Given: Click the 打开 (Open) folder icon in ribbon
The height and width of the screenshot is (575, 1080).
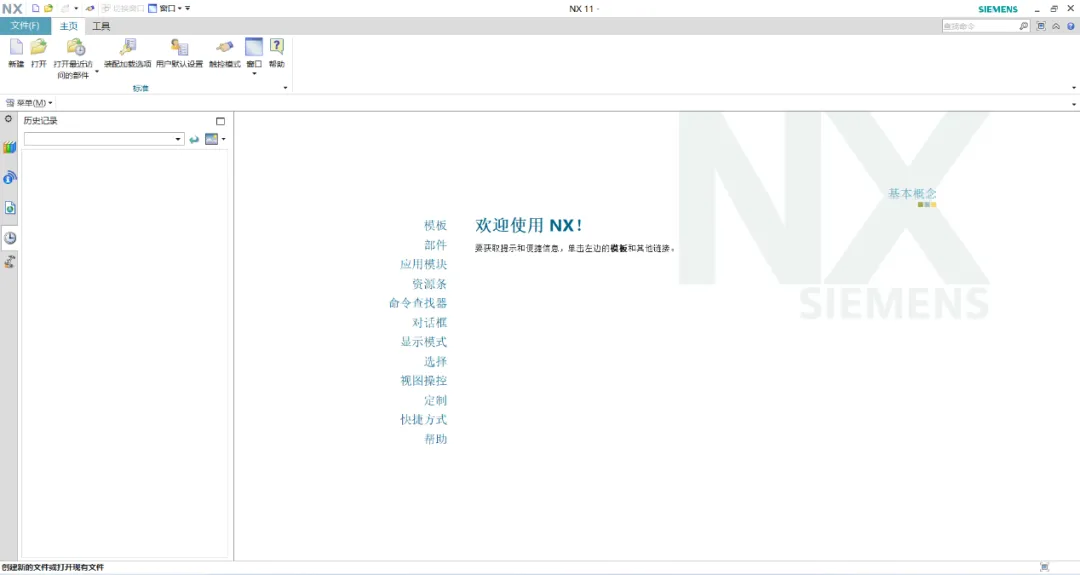Looking at the screenshot, I should pos(39,47).
